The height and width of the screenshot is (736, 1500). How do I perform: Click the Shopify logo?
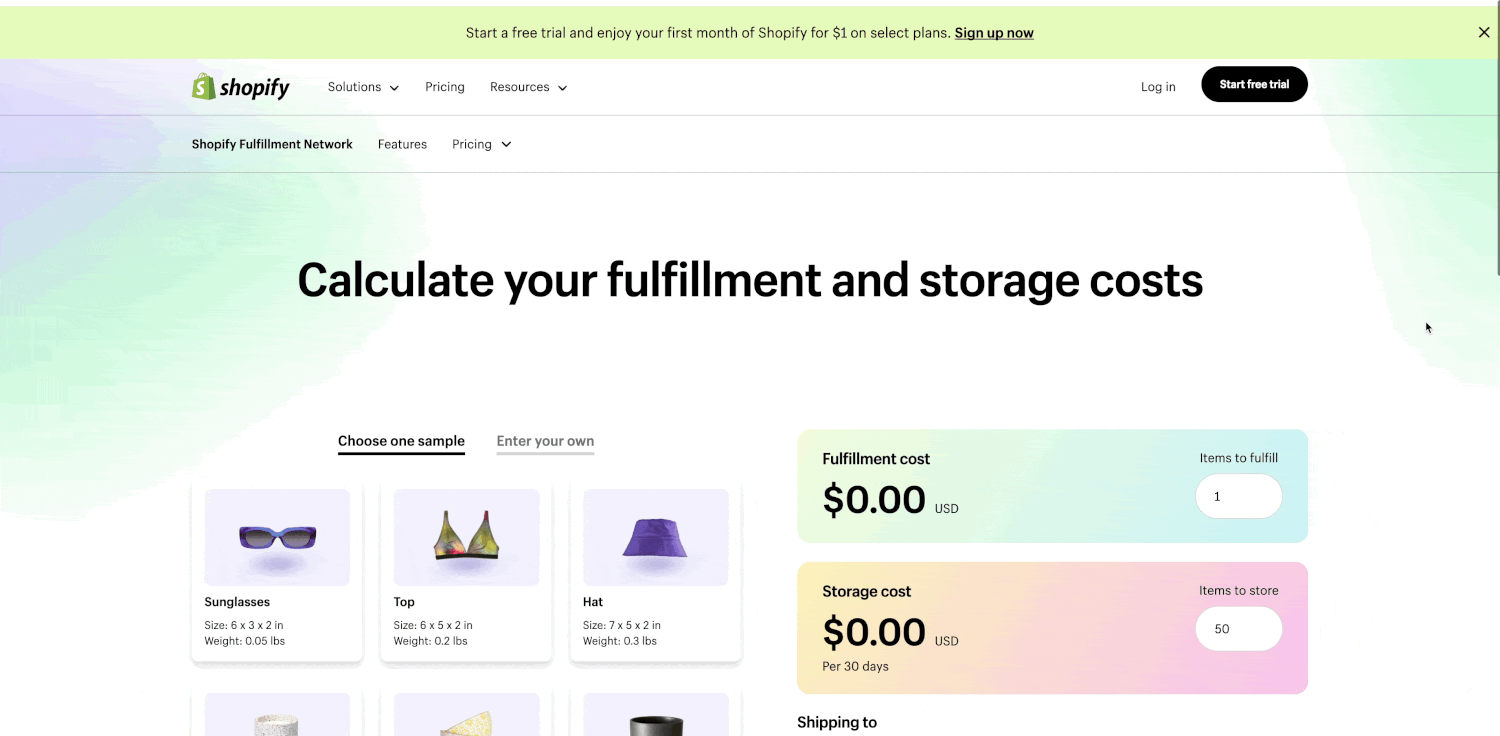241,87
